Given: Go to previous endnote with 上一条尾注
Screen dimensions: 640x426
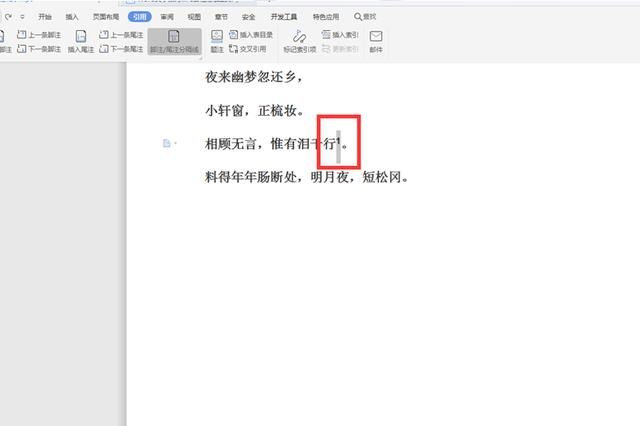Looking at the screenshot, I should click(122, 35).
